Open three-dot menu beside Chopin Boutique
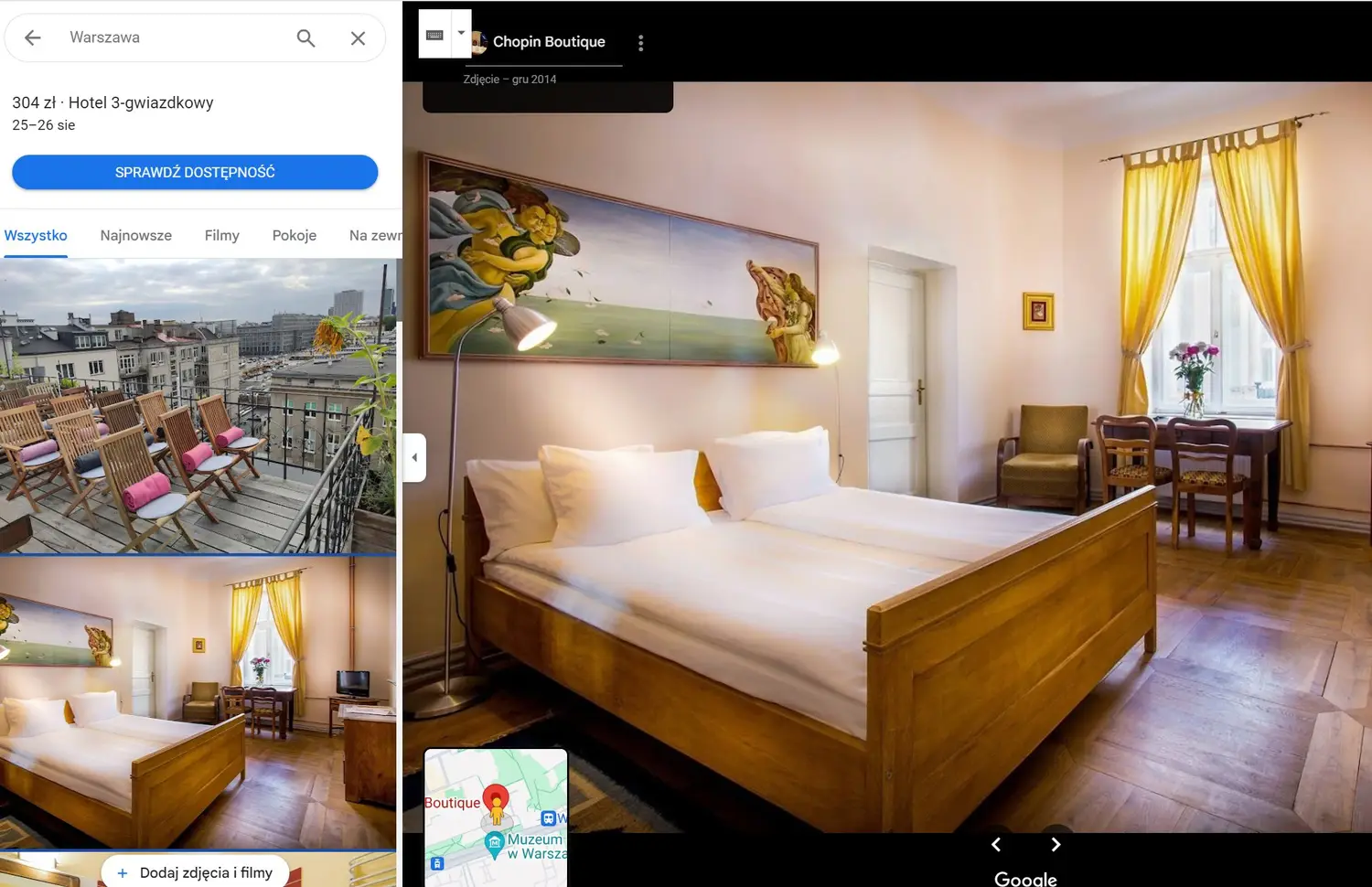The height and width of the screenshot is (887, 1372). click(x=640, y=43)
